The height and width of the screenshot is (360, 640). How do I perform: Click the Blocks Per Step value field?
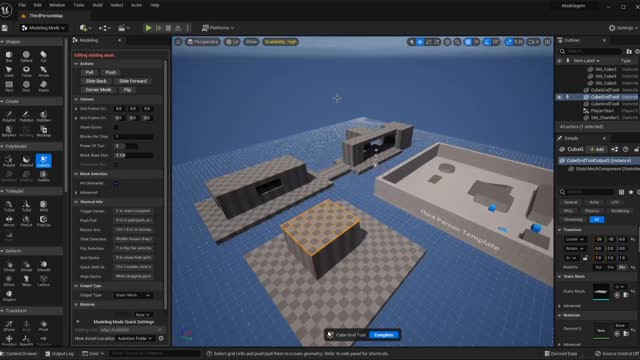click(133, 137)
